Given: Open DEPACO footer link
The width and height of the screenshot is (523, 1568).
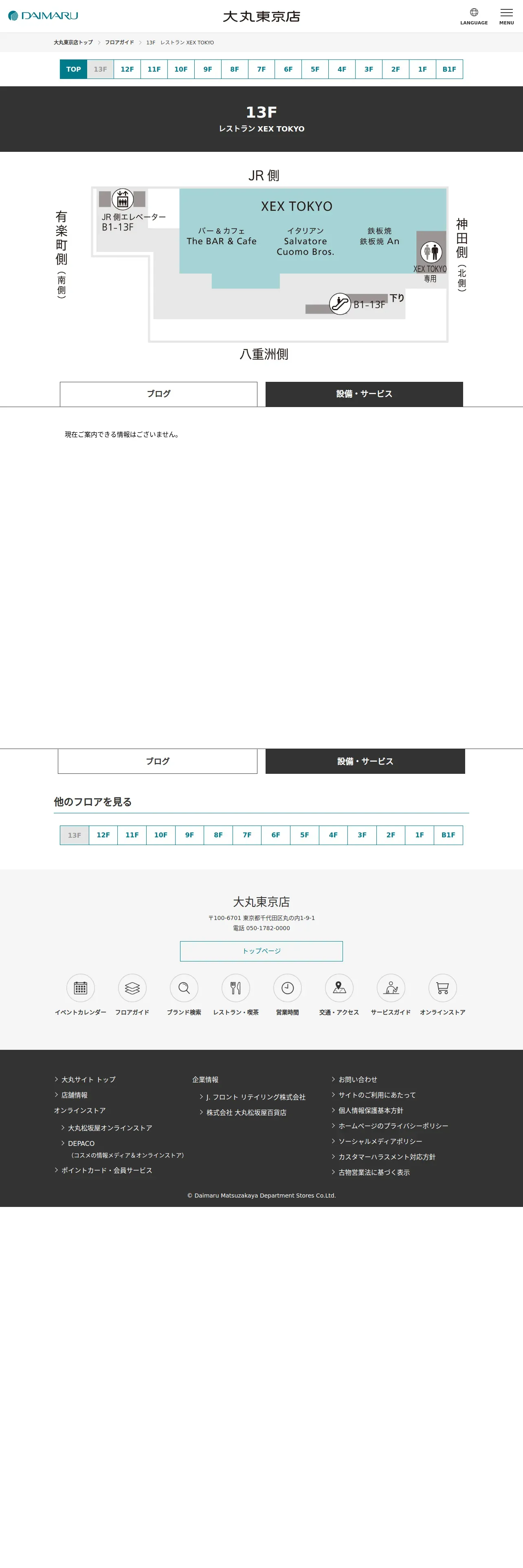Looking at the screenshot, I should click(81, 1143).
